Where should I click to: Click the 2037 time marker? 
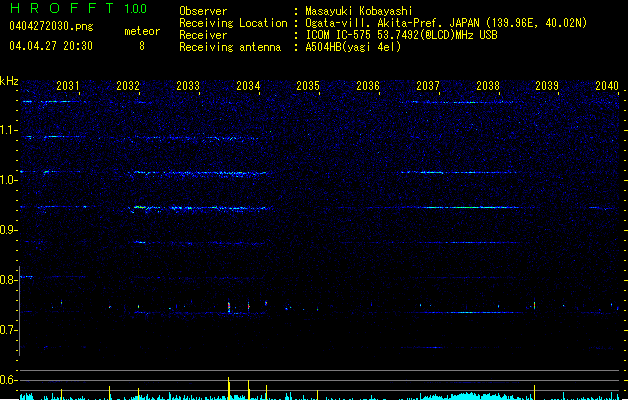[x=428, y=85]
